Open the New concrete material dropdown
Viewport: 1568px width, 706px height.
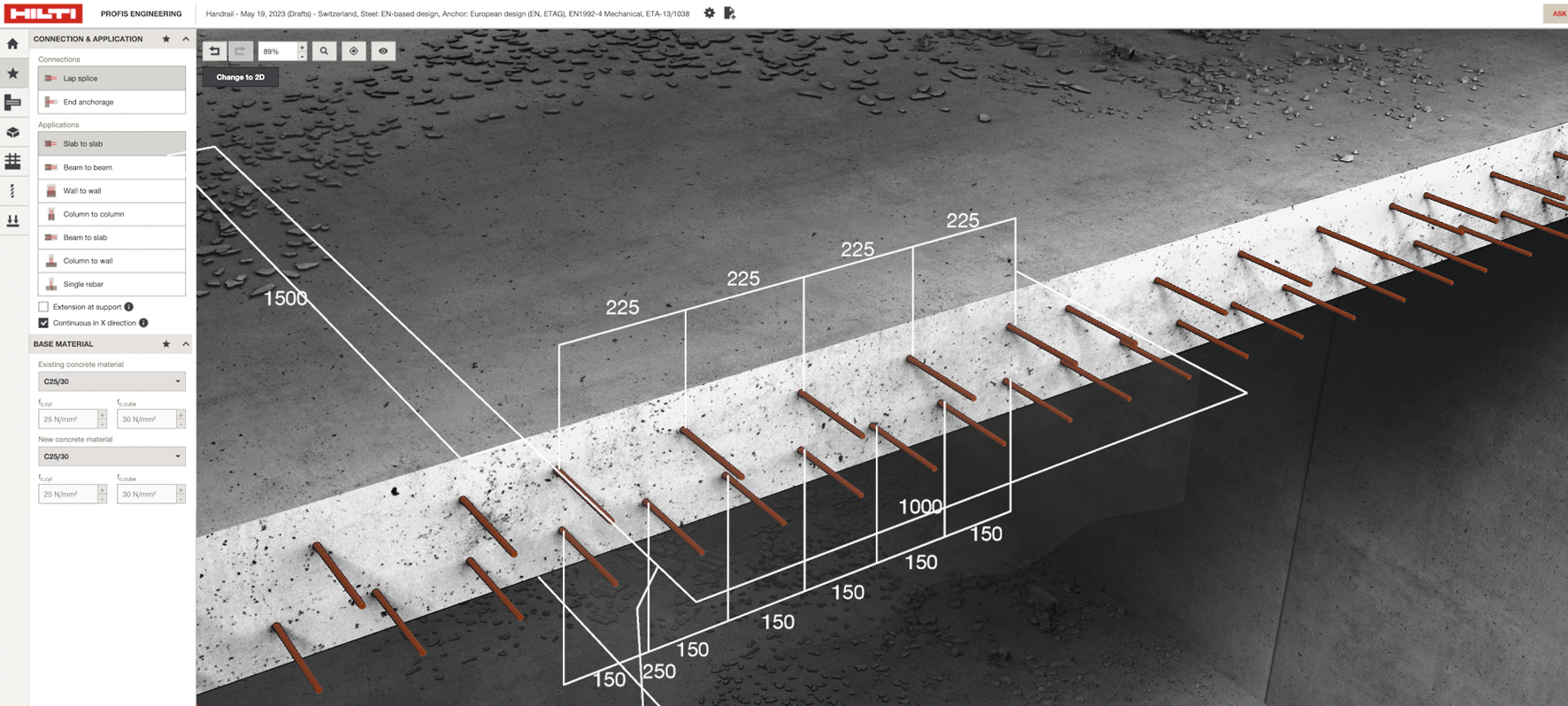click(x=111, y=457)
